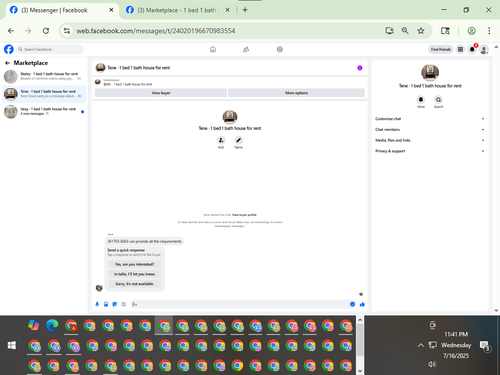
Task: Click the Name edit pencil icon
Action: pos(238,140)
